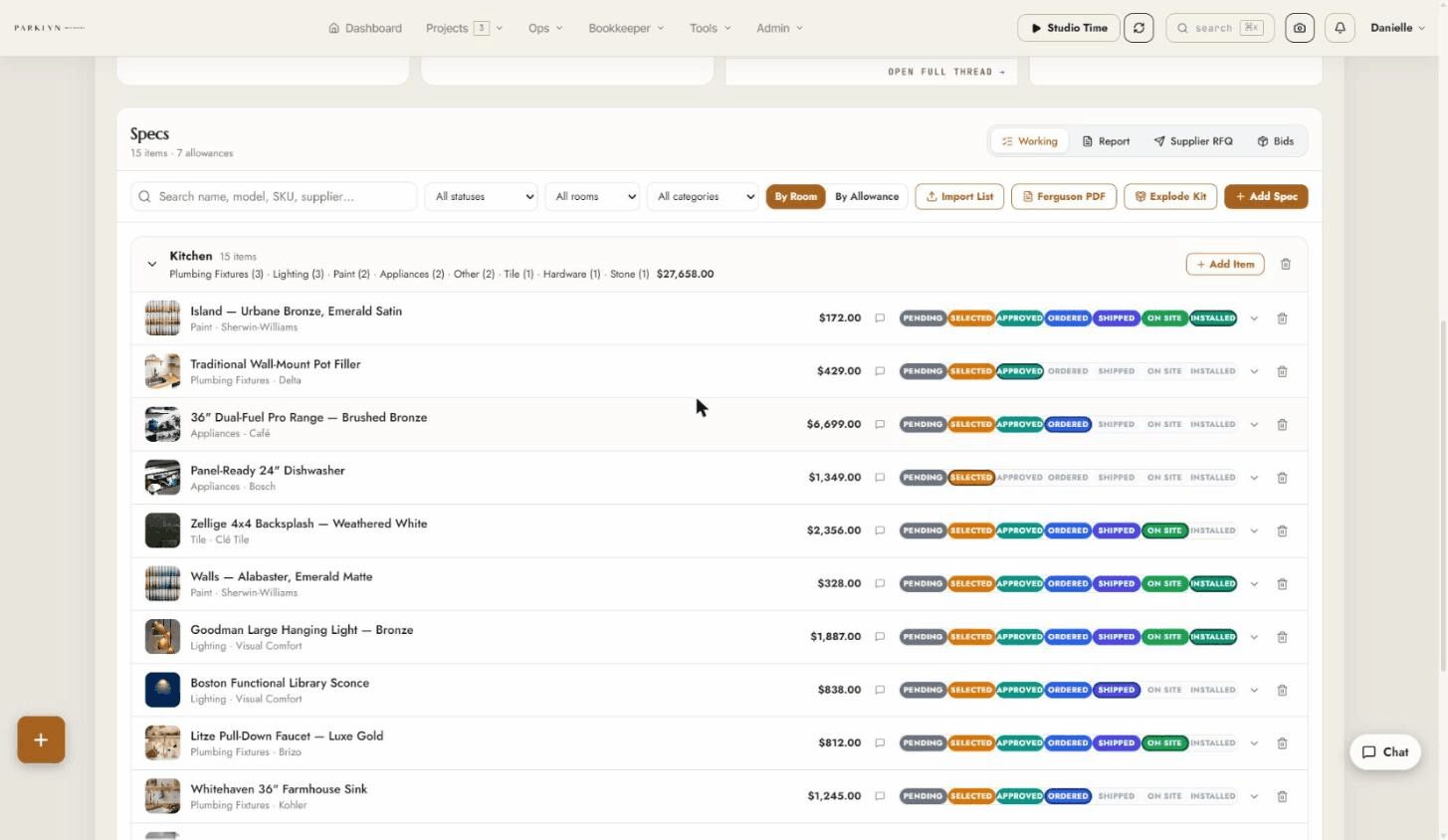1448x840 pixels.
Task: Switch to the Report tab
Action: [x=1106, y=141]
